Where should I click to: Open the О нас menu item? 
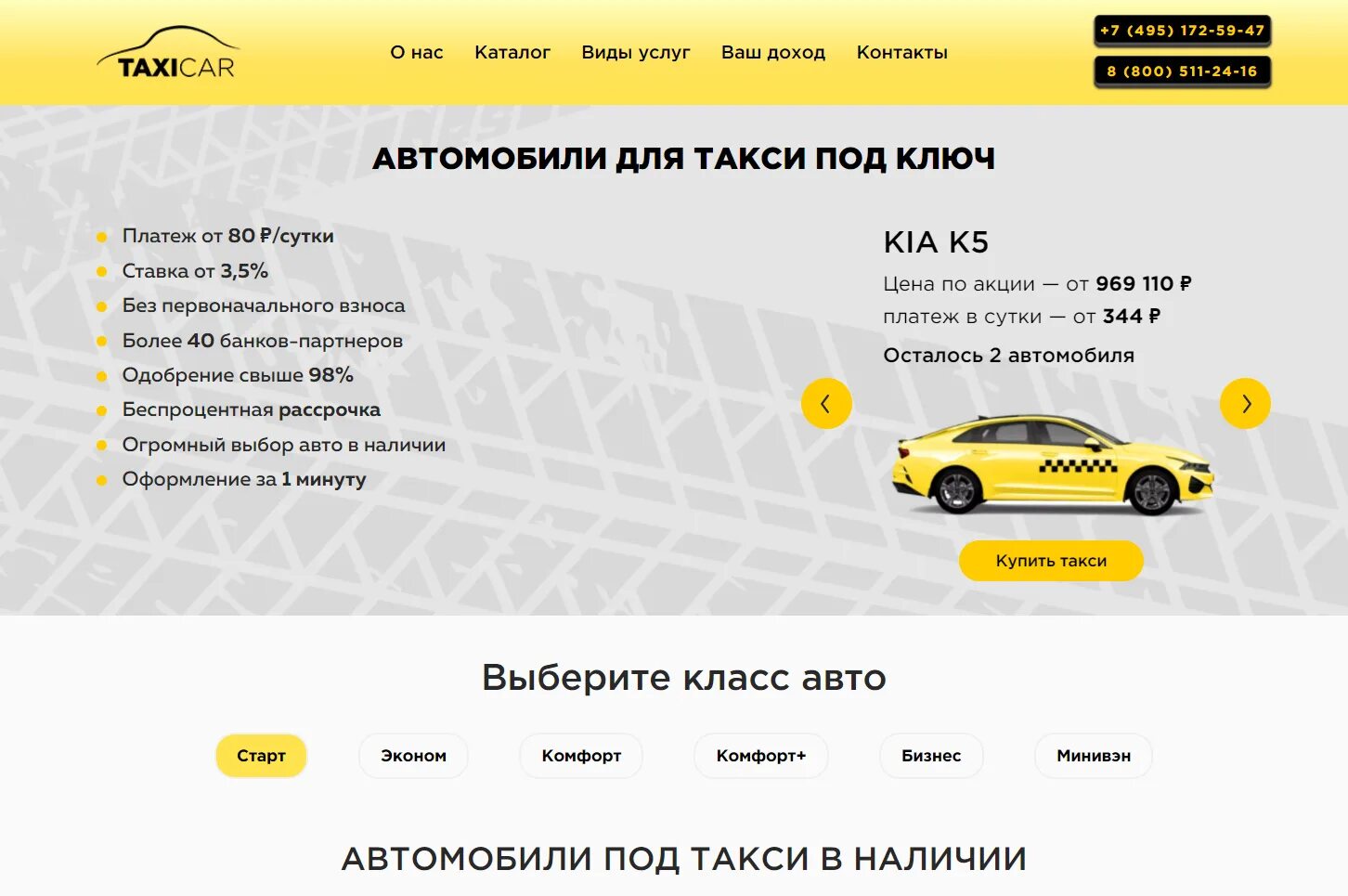[x=417, y=53]
